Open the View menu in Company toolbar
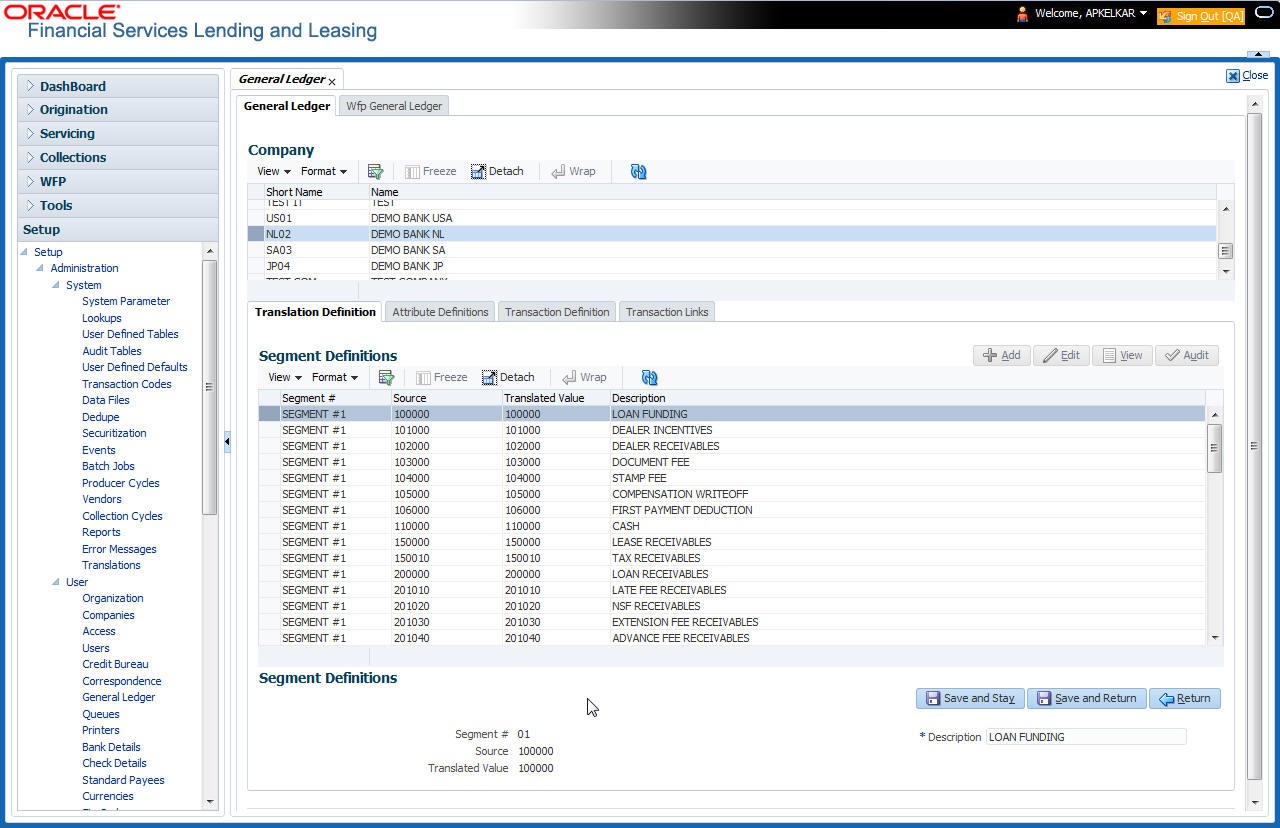This screenshot has width=1280, height=828. point(273,171)
